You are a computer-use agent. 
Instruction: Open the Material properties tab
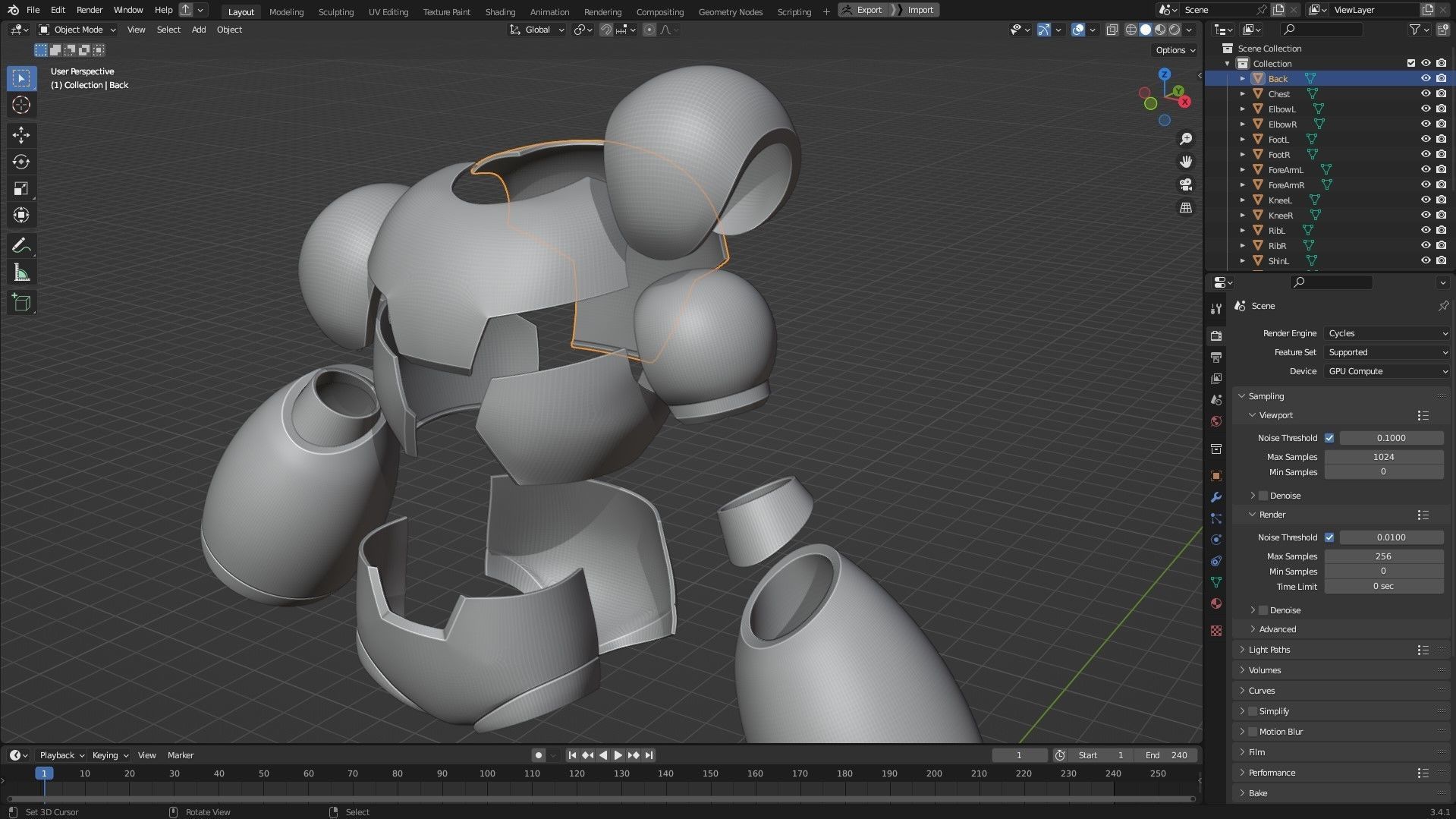[1216, 603]
